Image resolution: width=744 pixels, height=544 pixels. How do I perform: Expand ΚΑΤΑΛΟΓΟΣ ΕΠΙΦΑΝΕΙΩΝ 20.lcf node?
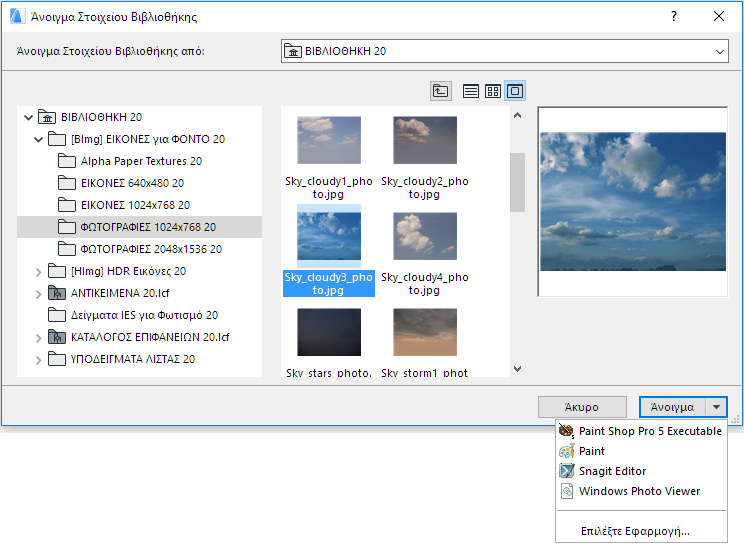(38, 338)
